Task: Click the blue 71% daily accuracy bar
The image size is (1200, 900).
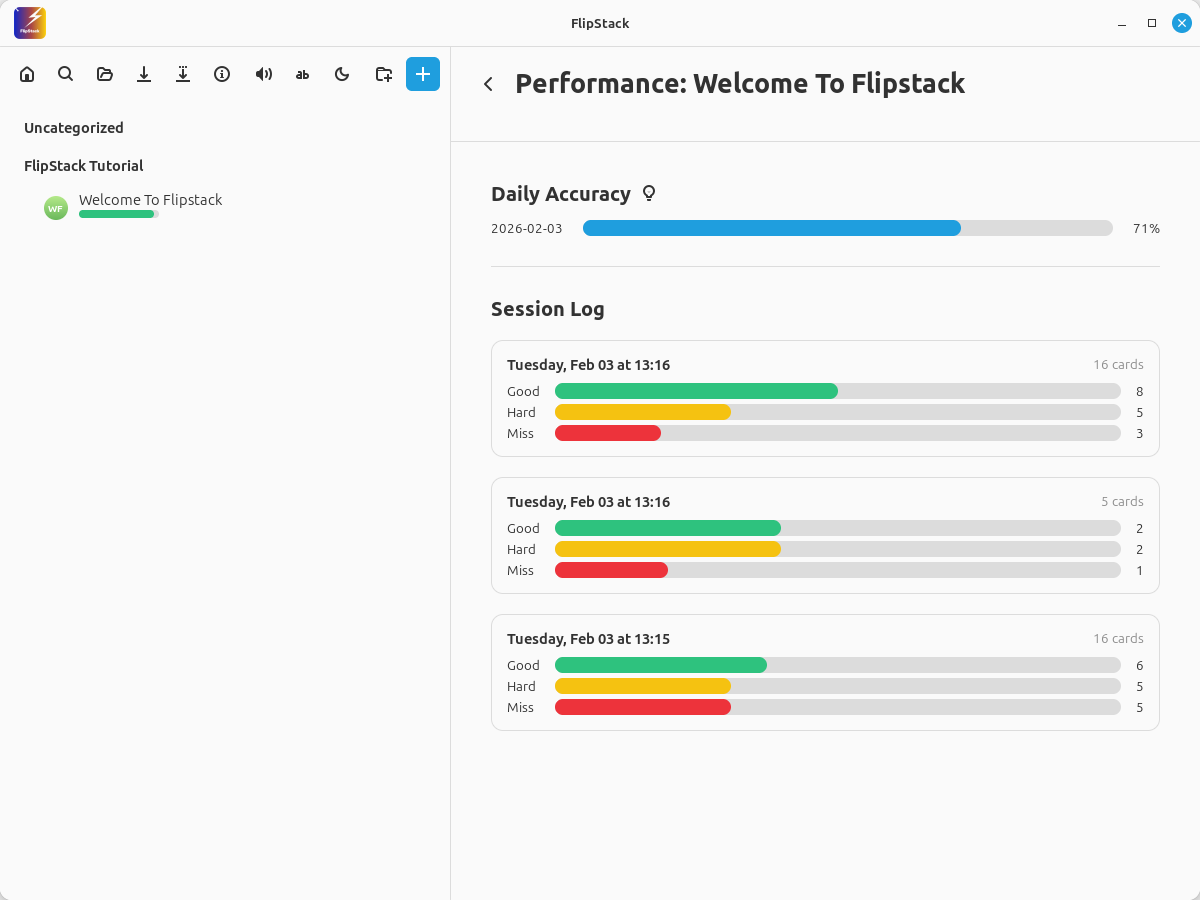Action: 772,228
